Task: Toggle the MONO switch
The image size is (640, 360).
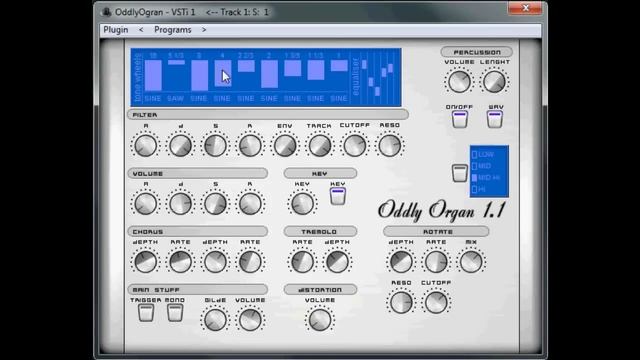Action: coord(175,313)
